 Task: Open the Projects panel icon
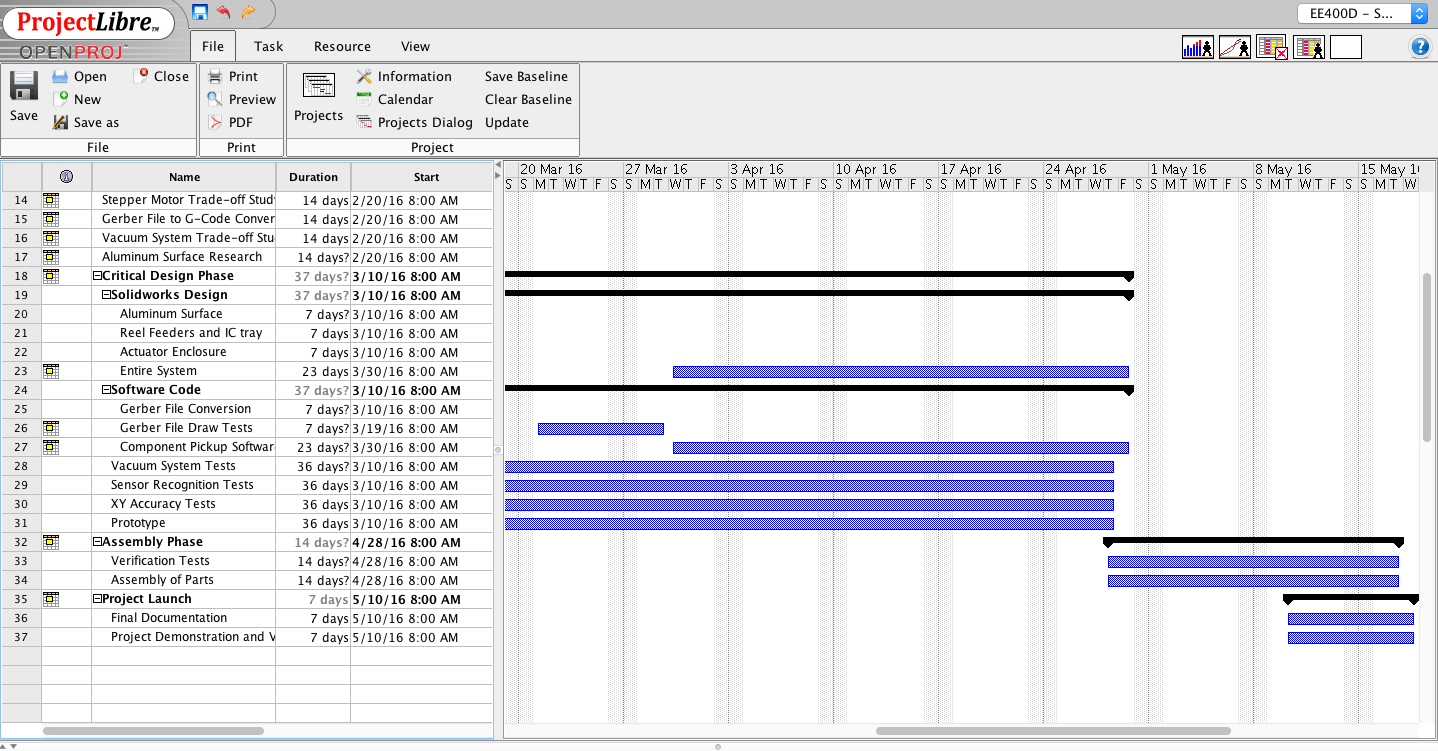(x=319, y=87)
